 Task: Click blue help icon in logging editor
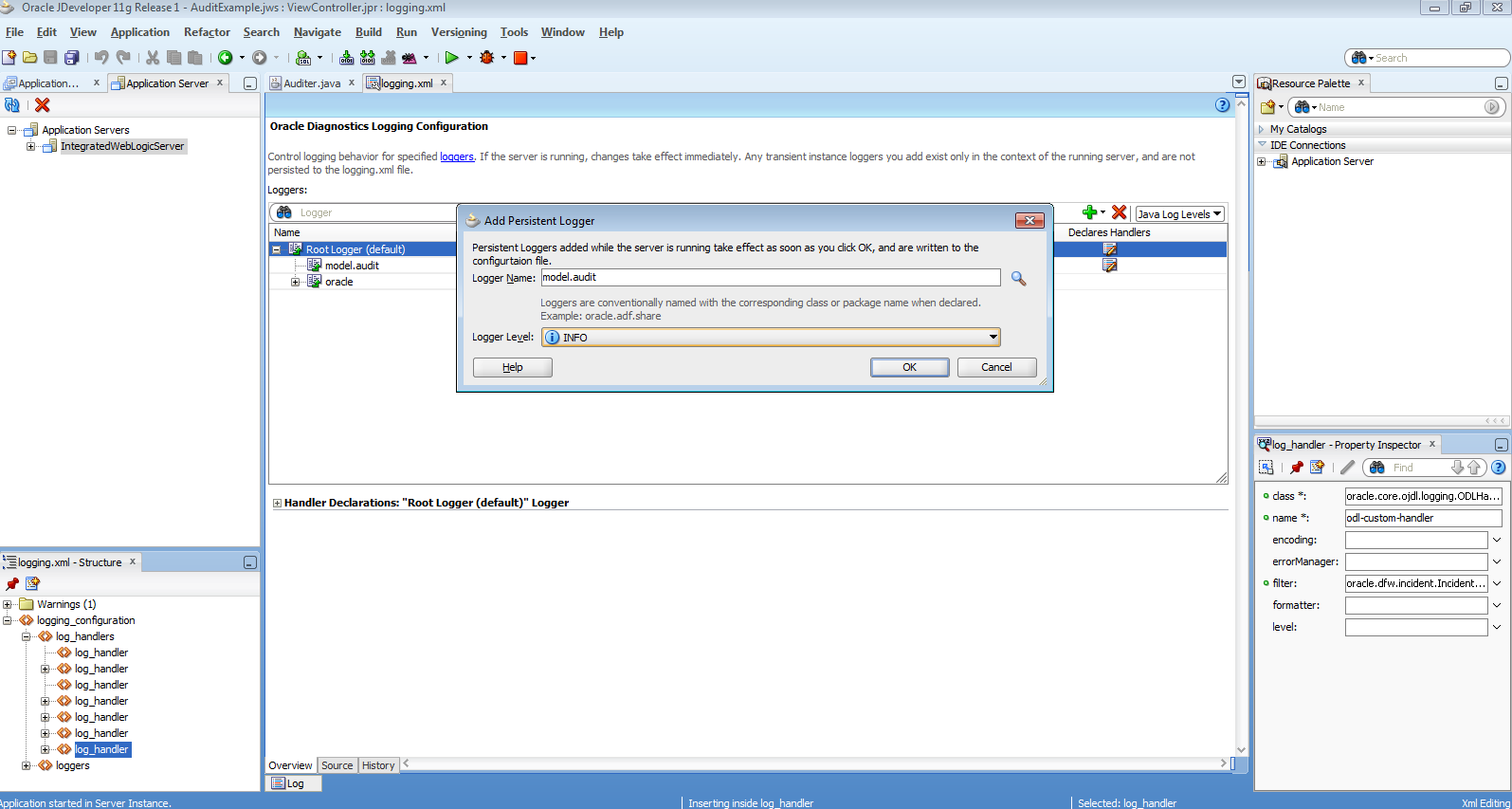(x=1223, y=105)
